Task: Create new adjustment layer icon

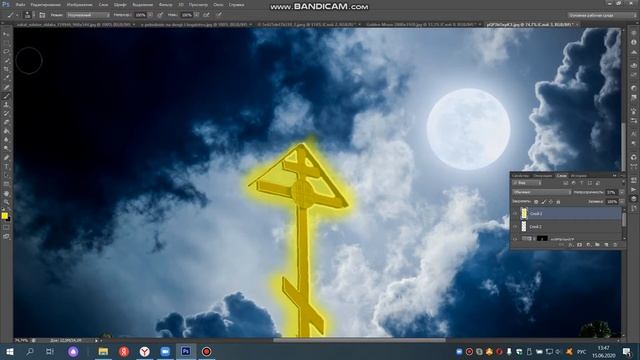Action: pos(588,245)
